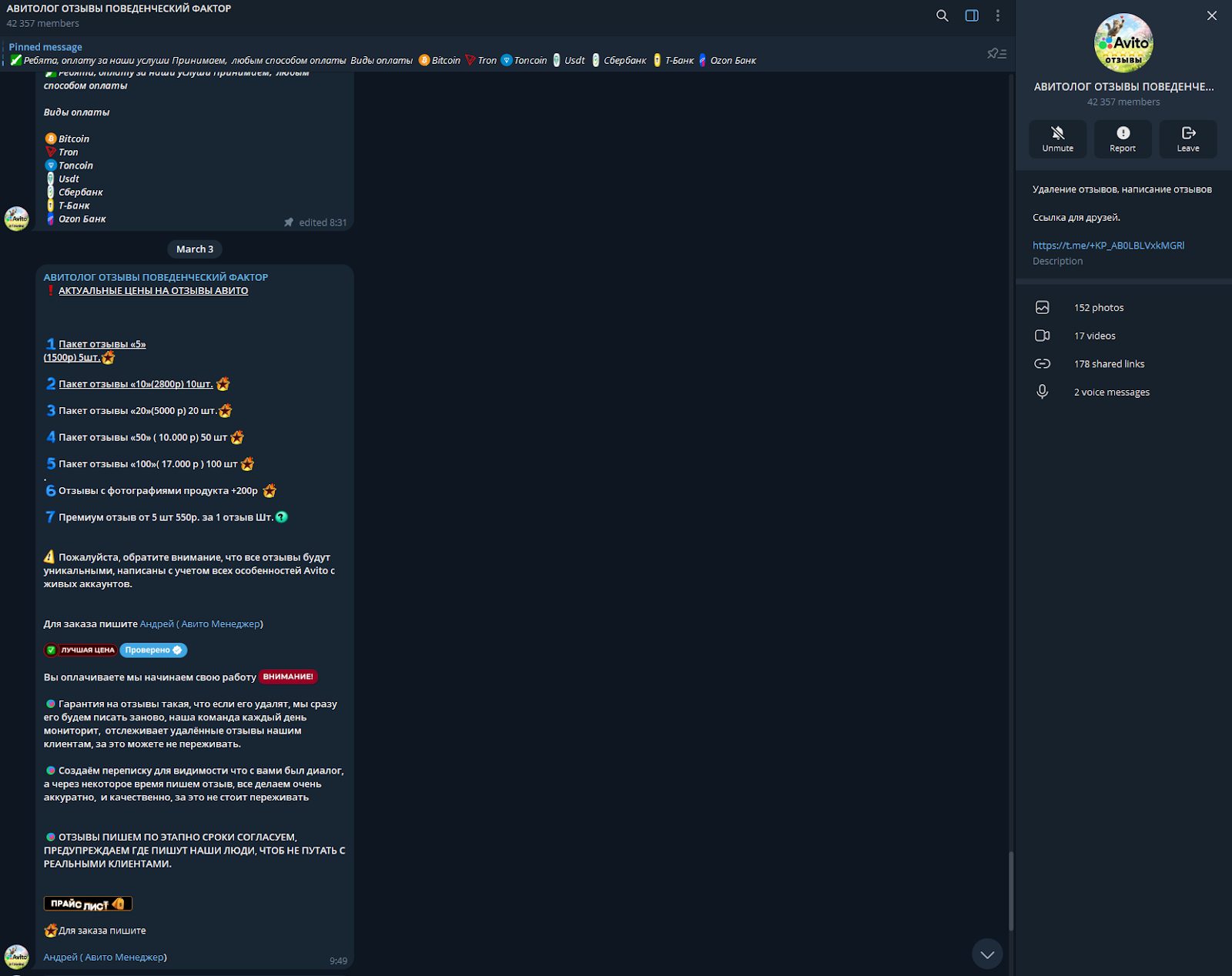Image resolution: width=1232 pixels, height=976 pixels.
Task: Click Андрей (Авито Менеджер) link after 'Для заказа пишите'
Action: tap(200, 623)
